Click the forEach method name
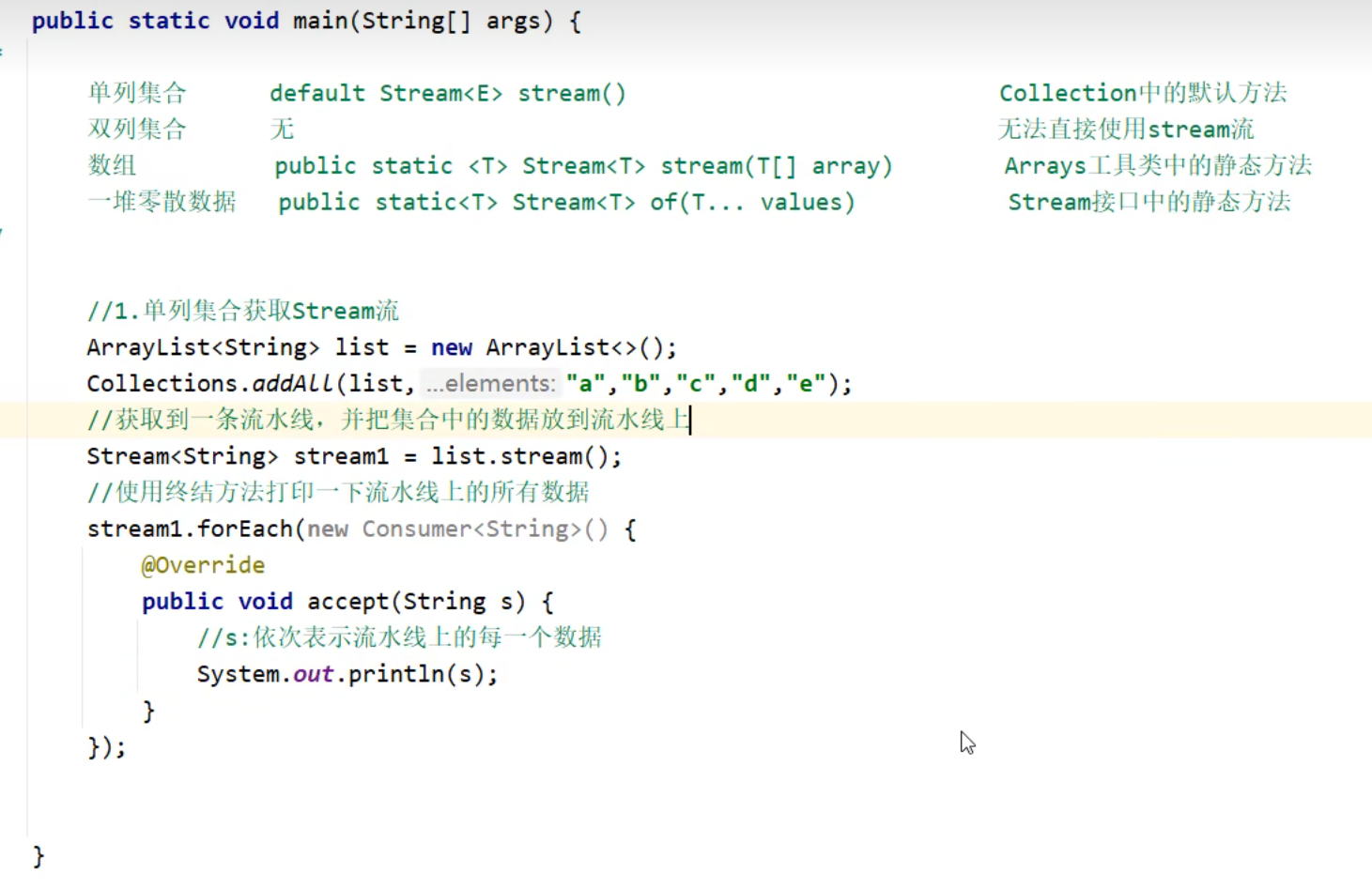Screen dimensions: 1372x889 [x=245, y=529]
